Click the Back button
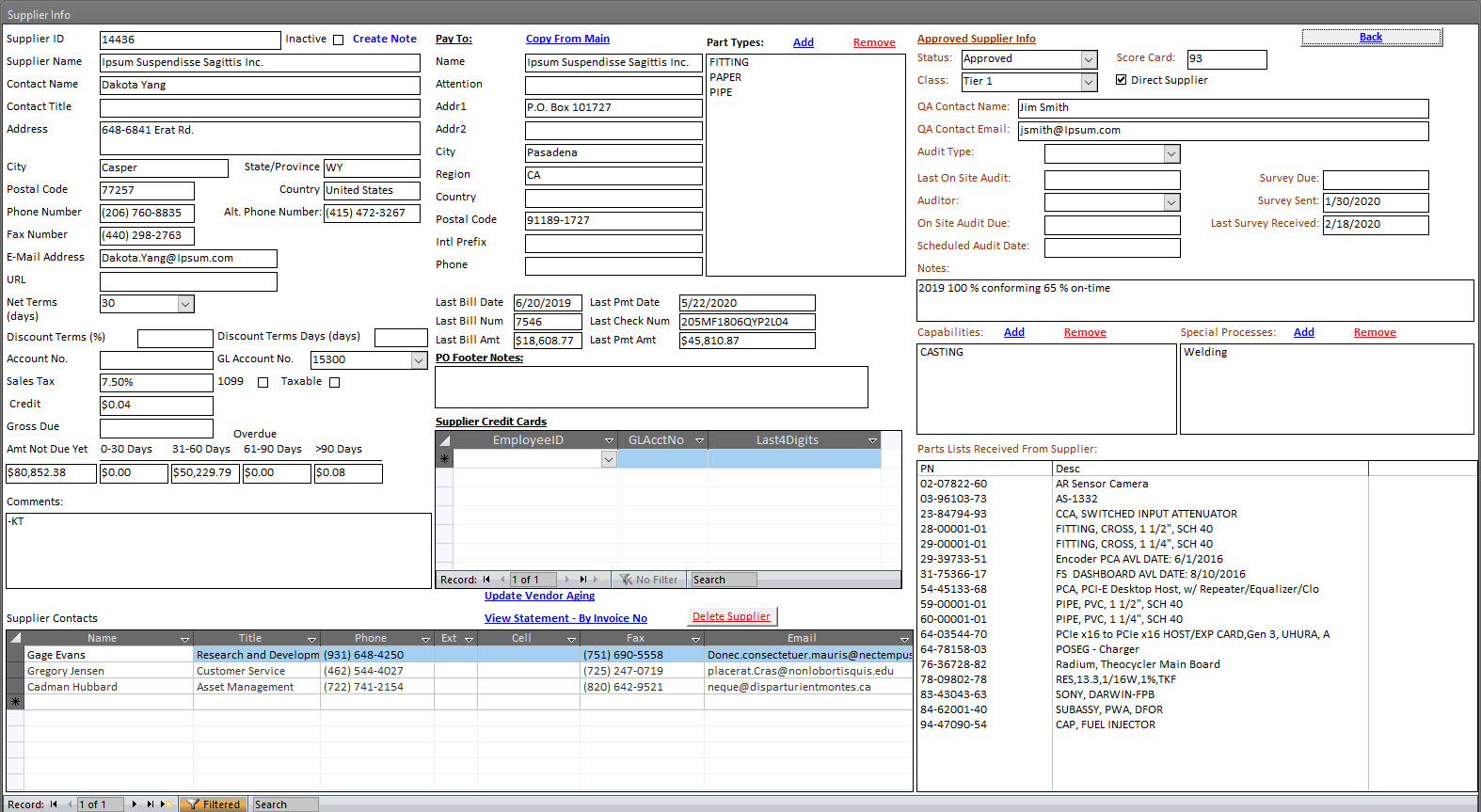The image size is (1481, 812). click(1371, 37)
